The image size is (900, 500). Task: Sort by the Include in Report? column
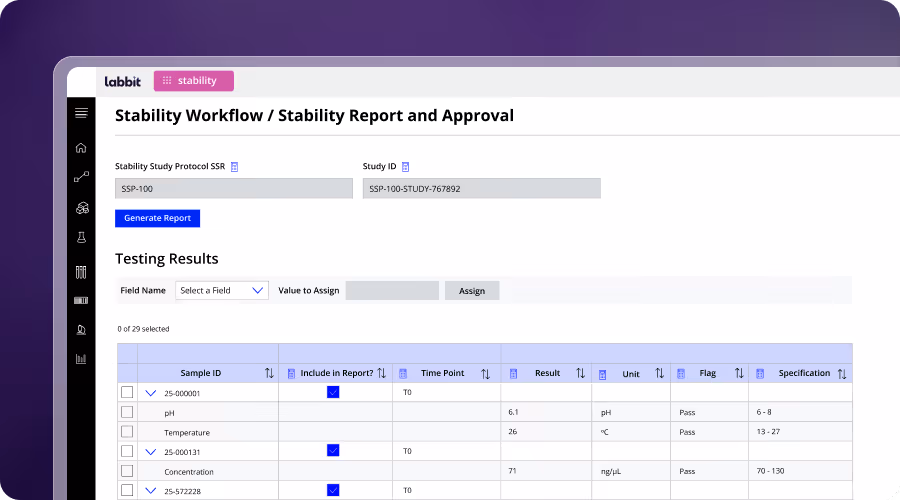tap(382, 373)
